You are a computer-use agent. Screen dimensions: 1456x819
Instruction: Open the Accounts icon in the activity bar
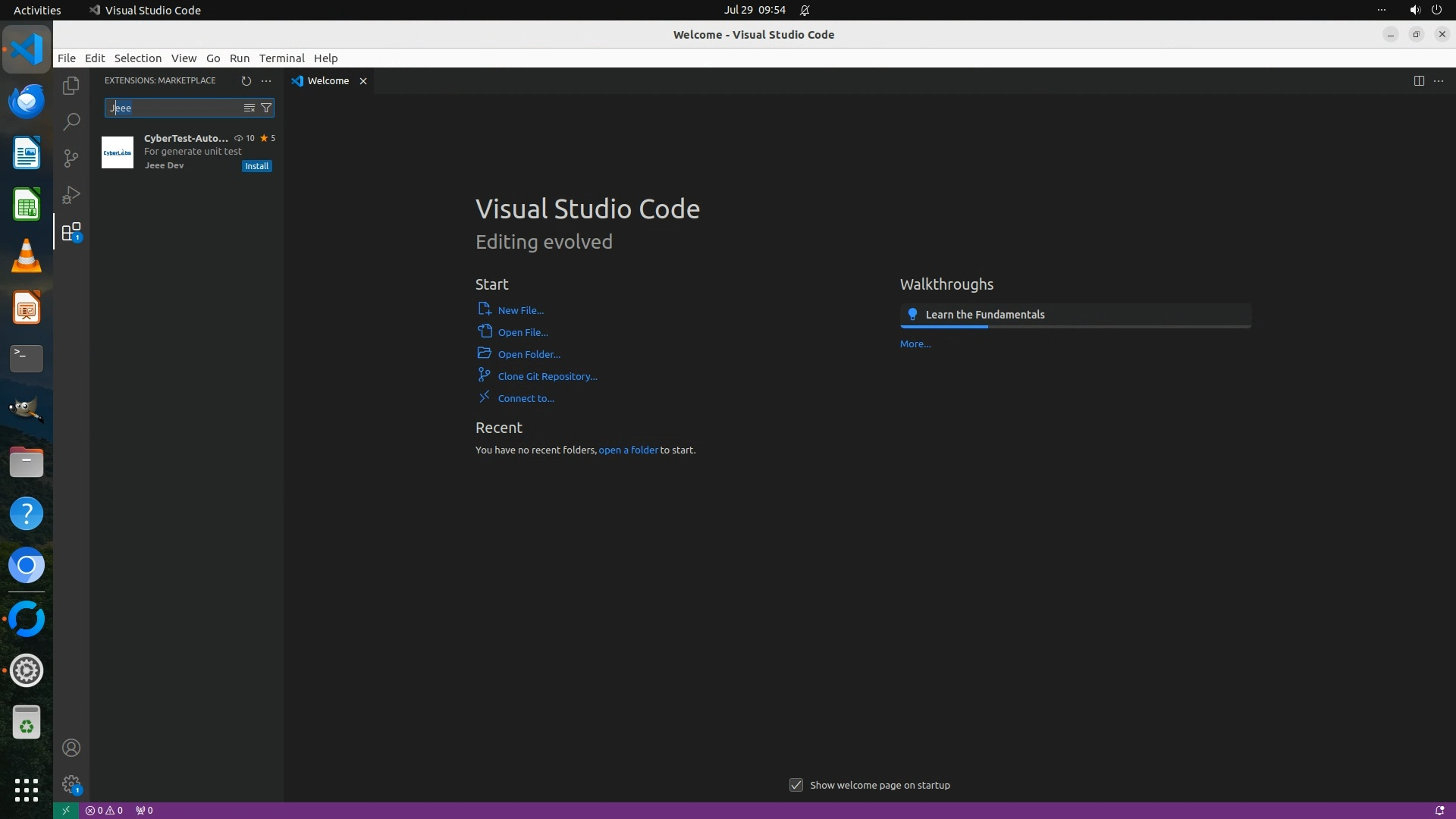point(71,748)
